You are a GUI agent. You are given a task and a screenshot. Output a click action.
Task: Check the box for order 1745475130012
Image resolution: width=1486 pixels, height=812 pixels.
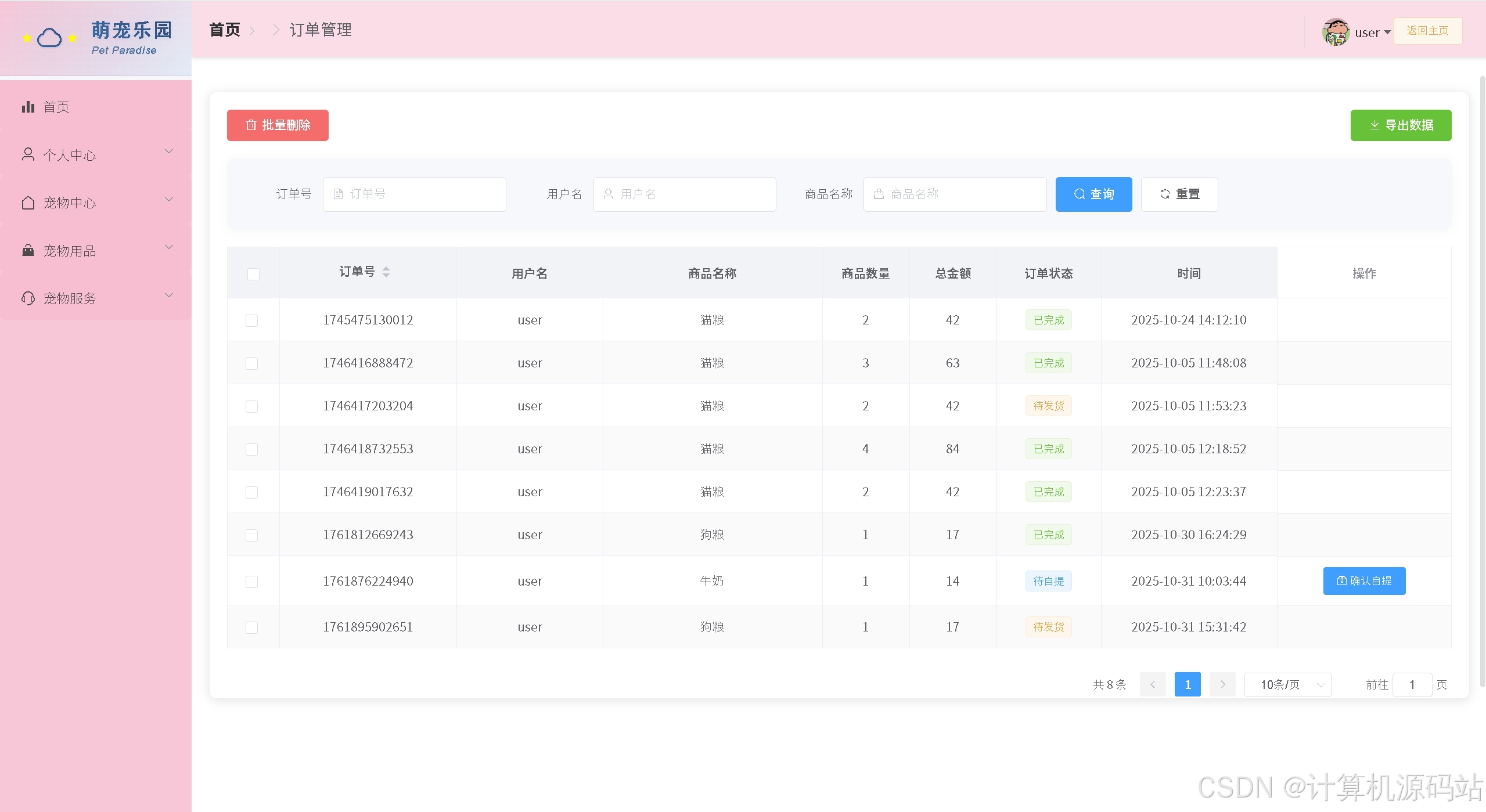point(251,320)
